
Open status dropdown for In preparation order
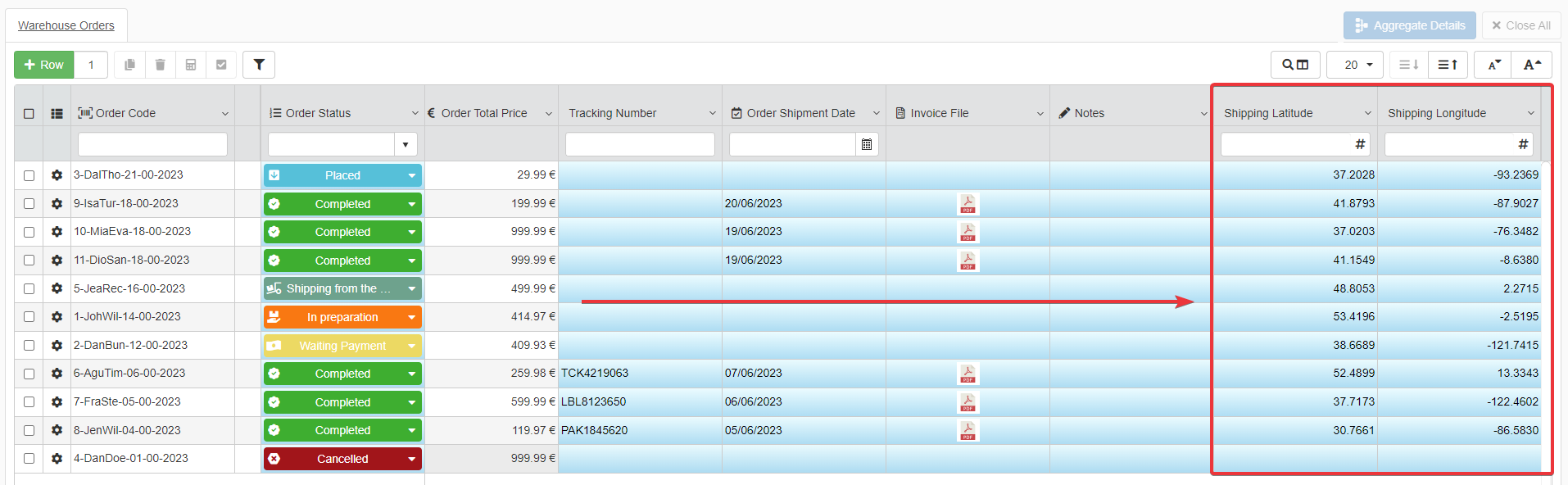point(411,317)
